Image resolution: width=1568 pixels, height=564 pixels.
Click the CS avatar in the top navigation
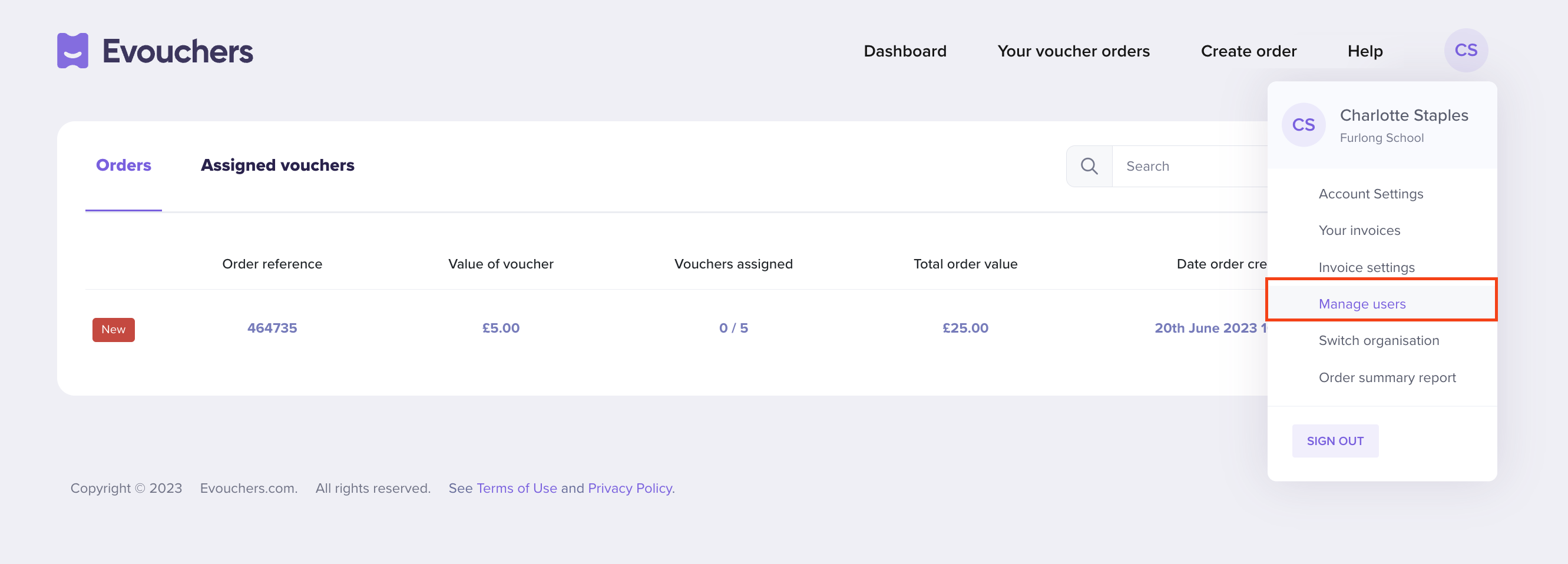1465,51
